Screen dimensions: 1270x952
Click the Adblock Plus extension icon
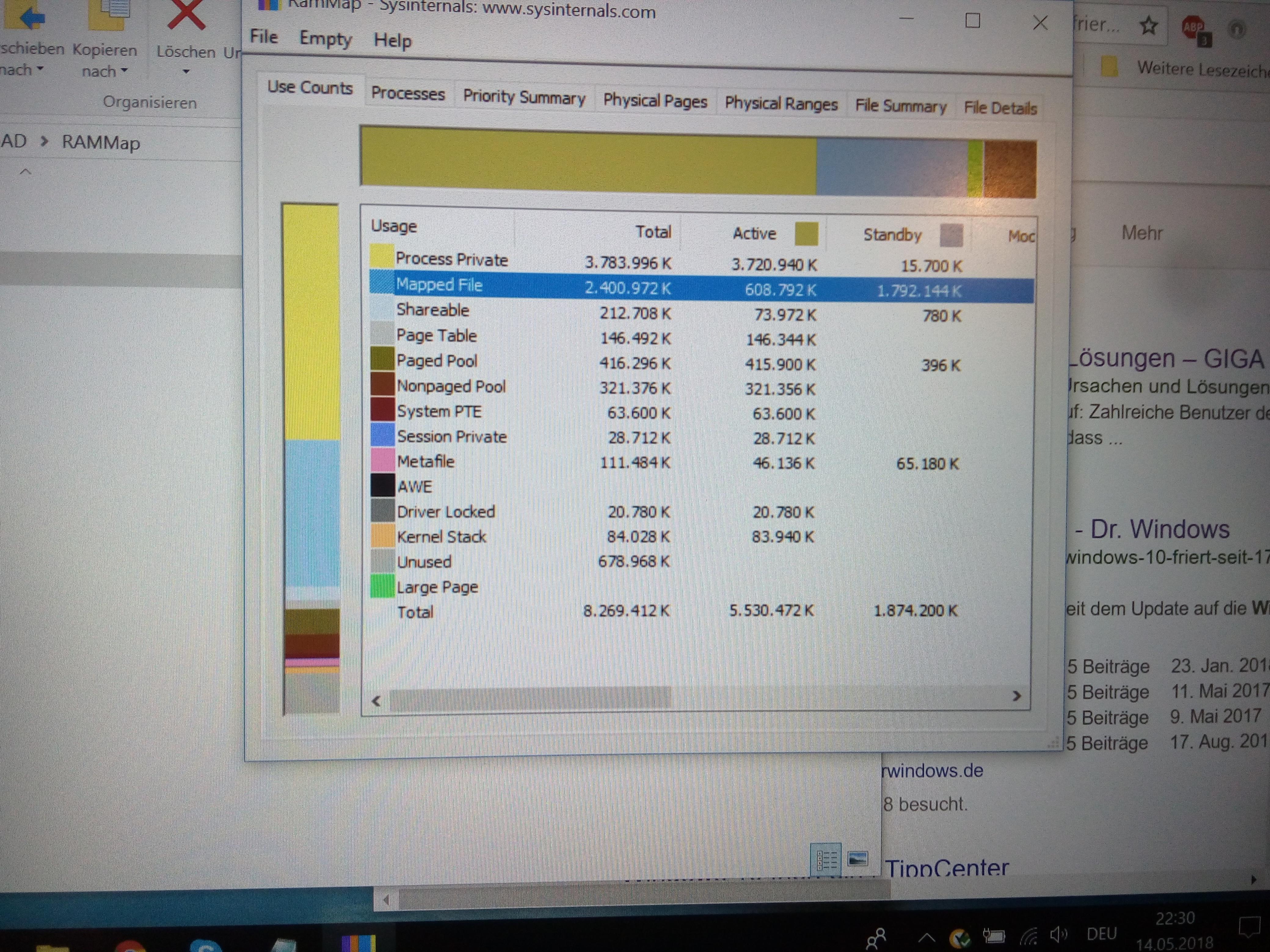tap(1193, 27)
